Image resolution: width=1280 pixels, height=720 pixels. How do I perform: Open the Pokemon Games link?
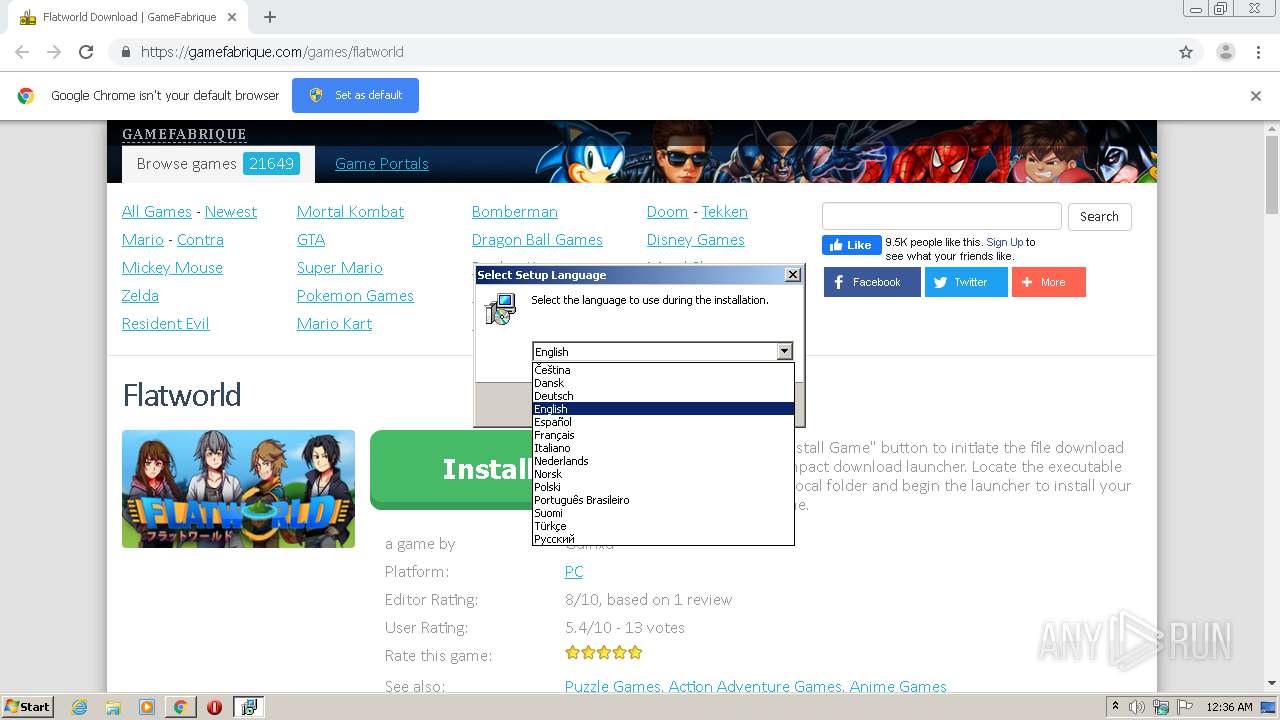[355, 296]
